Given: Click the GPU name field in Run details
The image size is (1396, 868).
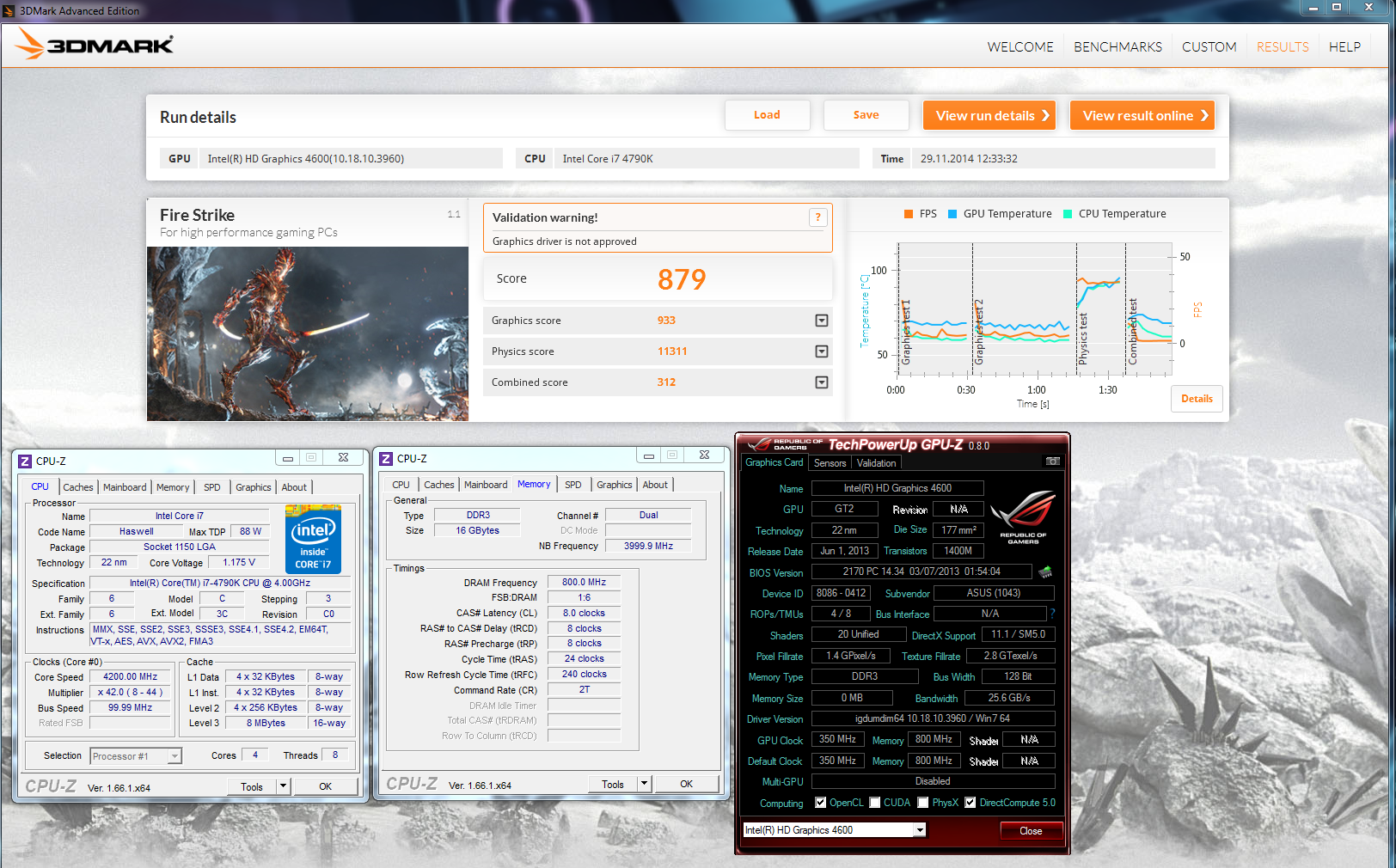Looking at the screenshot, I should (x=351, y=158).
